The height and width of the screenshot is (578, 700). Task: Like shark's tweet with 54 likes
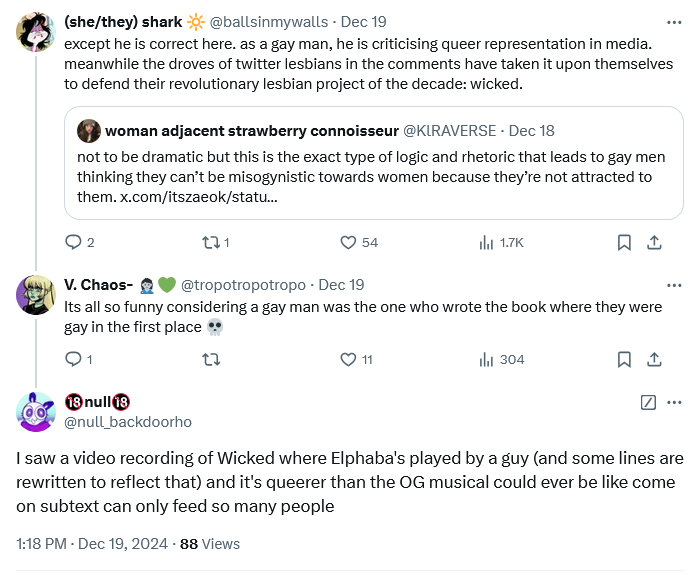coord(349,242)
